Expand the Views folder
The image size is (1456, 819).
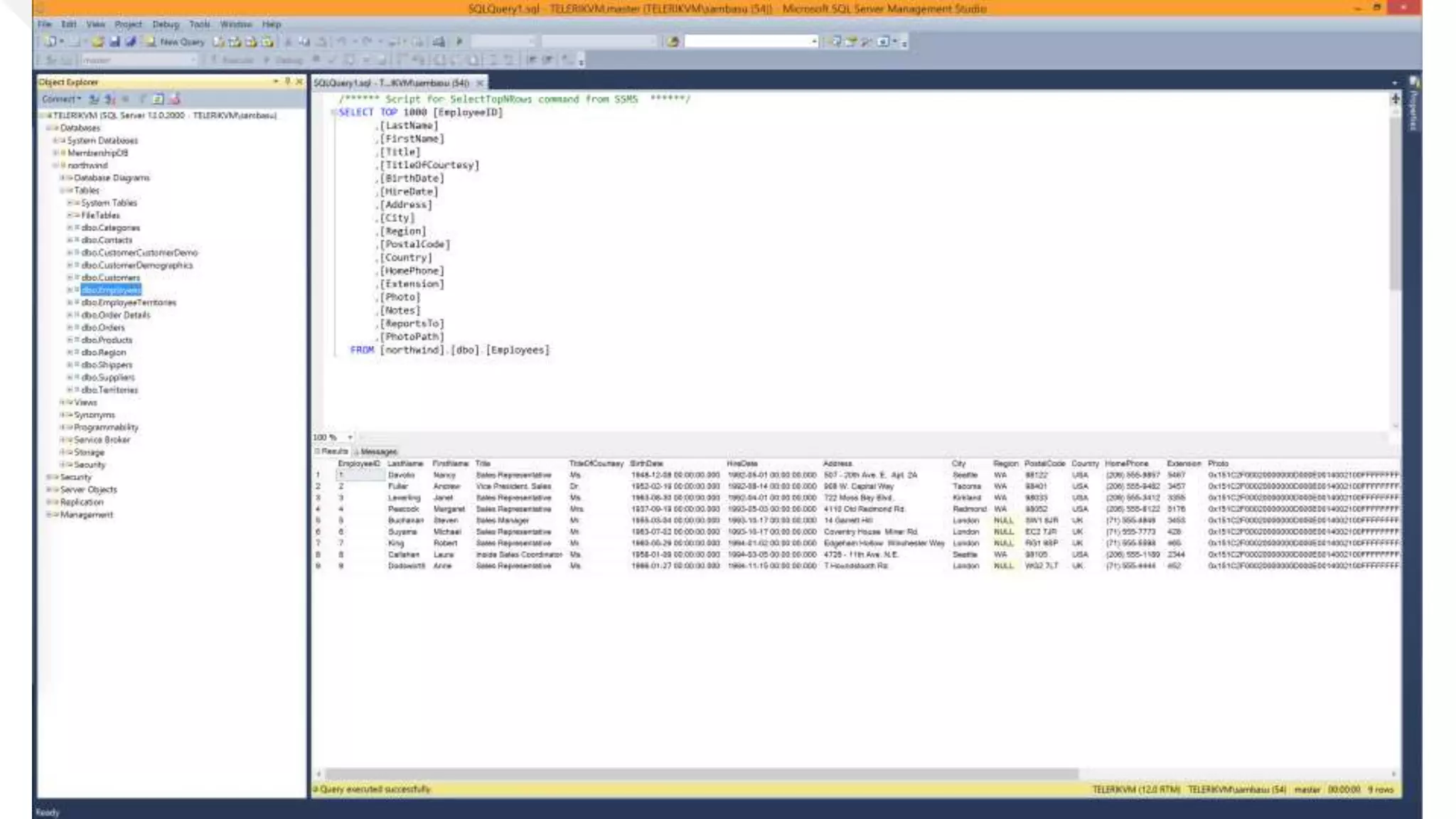[63, 402]
